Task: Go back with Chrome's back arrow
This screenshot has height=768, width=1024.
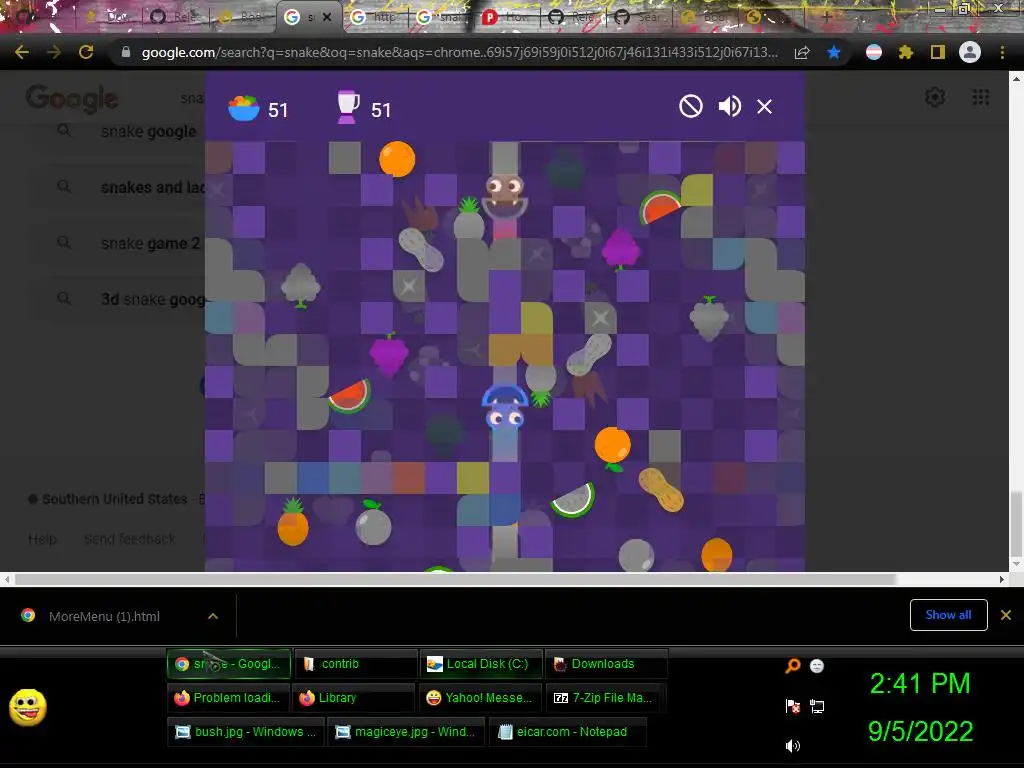Action: pyautogui.click(x=22, y=52)
